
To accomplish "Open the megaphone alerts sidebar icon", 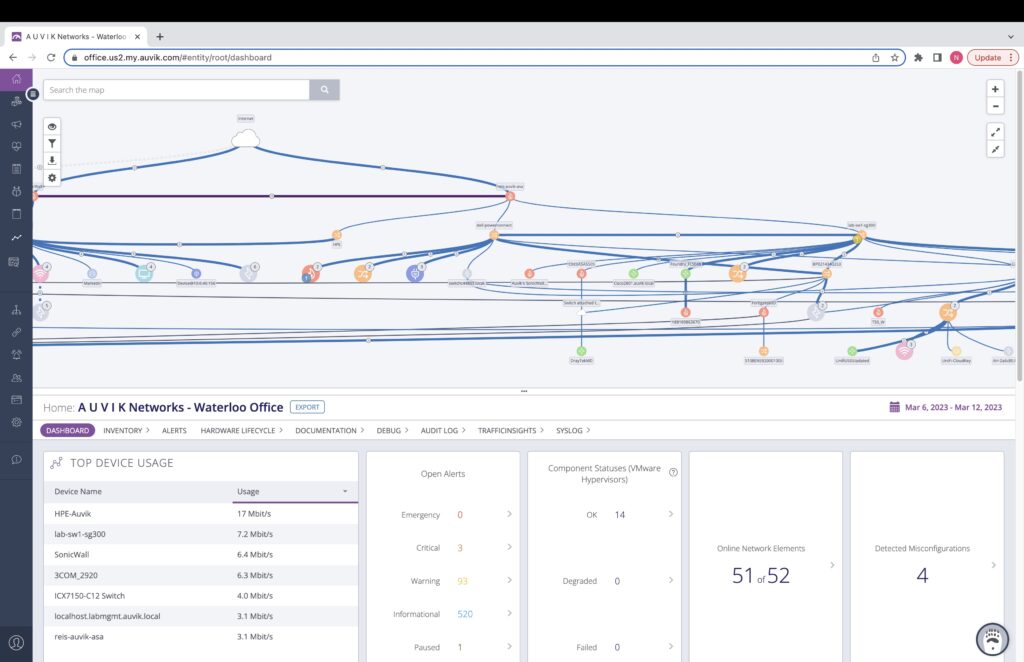I will coord(16,124).
